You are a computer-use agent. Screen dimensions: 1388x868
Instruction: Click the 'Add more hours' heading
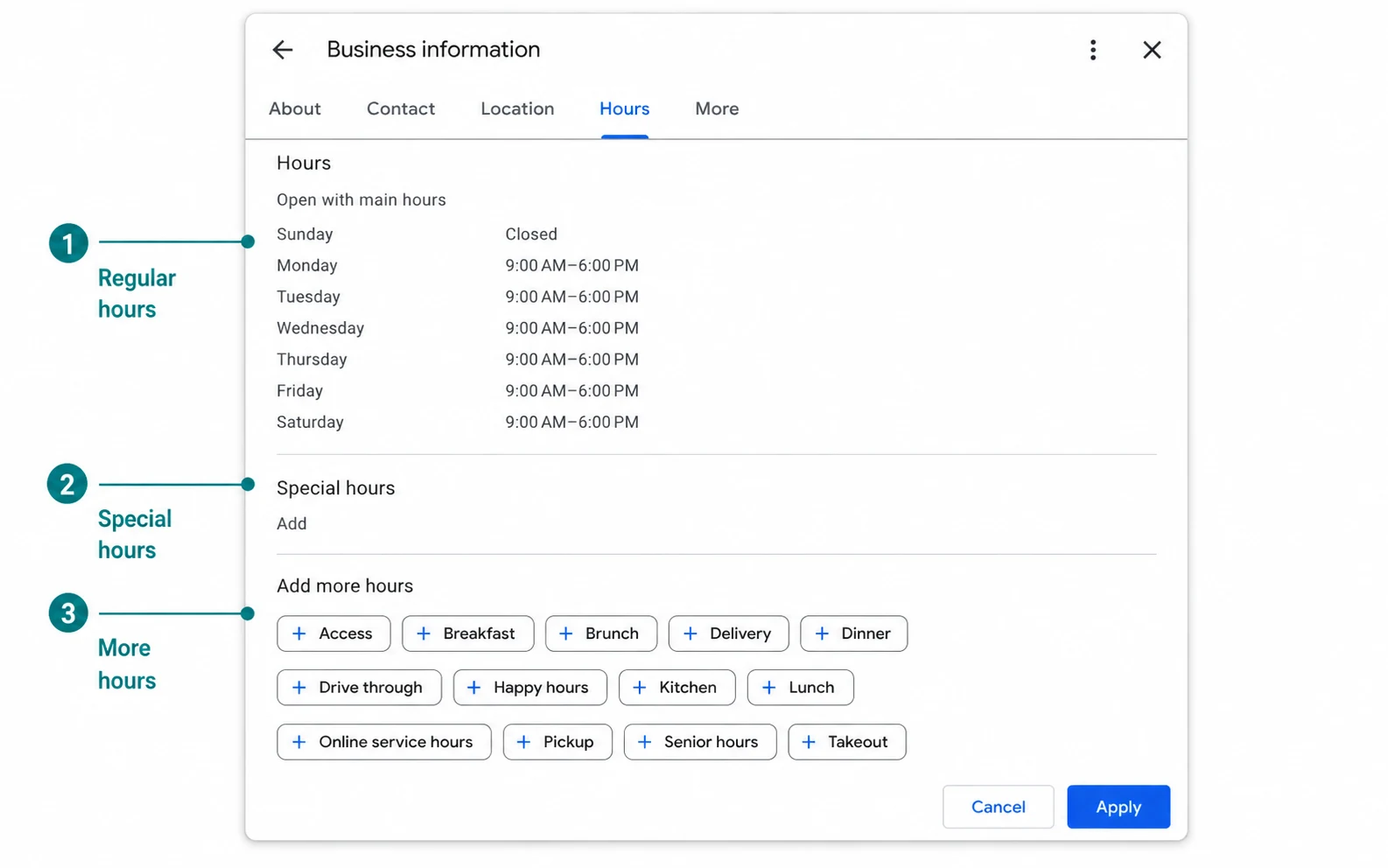(x=345, y=585)
